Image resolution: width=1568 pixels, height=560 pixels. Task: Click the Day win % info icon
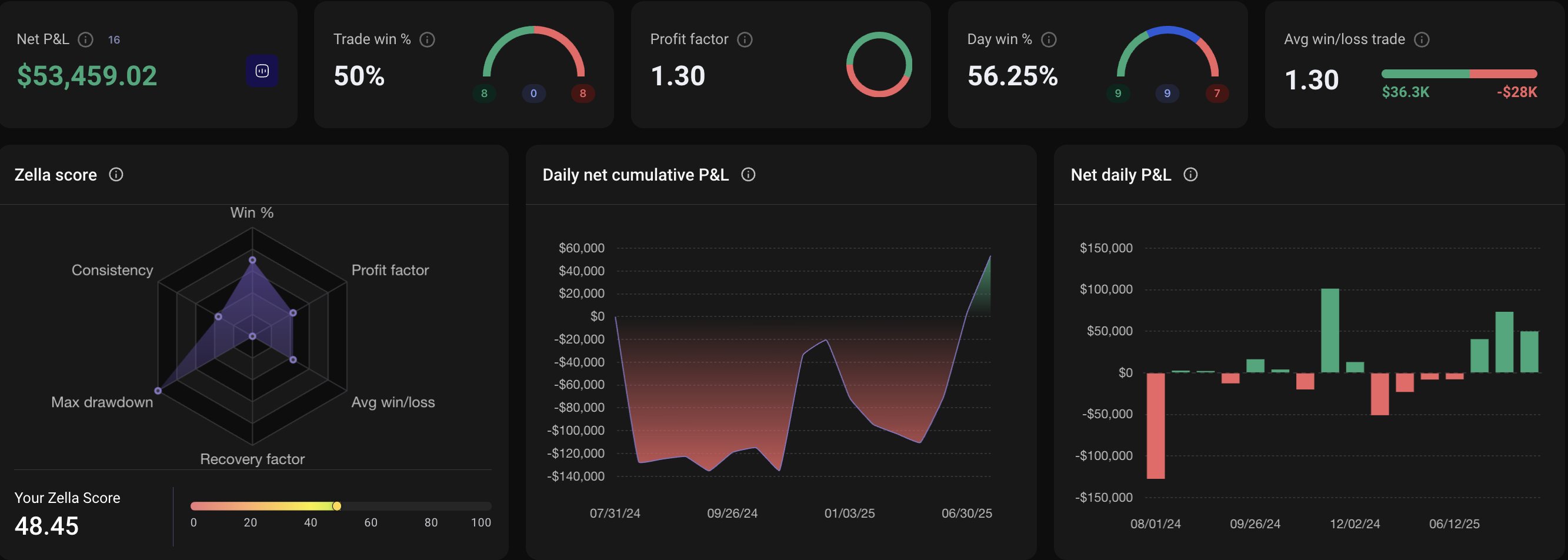pos(1048,39)
